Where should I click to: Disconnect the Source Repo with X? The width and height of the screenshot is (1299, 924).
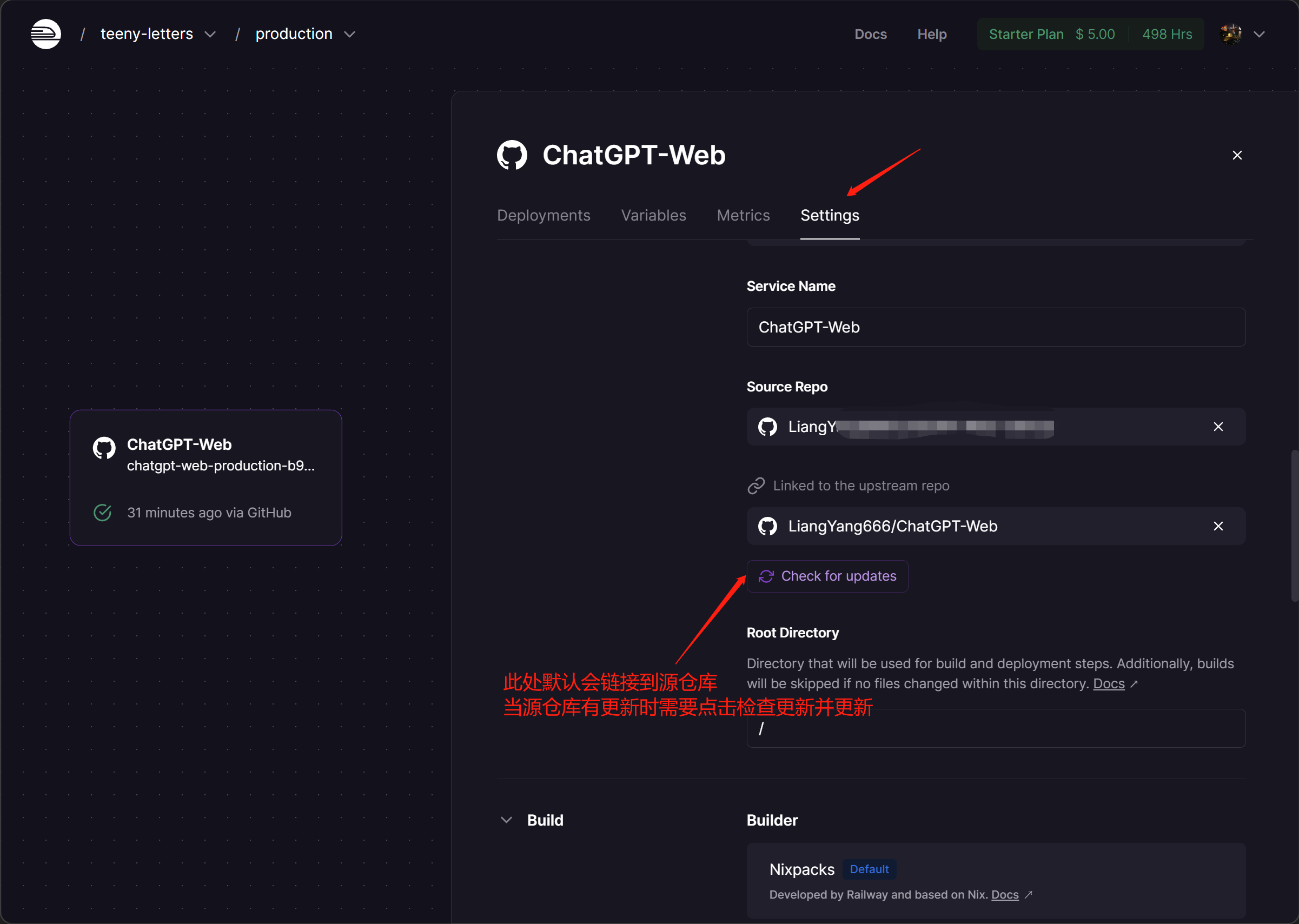tap(1218, 427)
